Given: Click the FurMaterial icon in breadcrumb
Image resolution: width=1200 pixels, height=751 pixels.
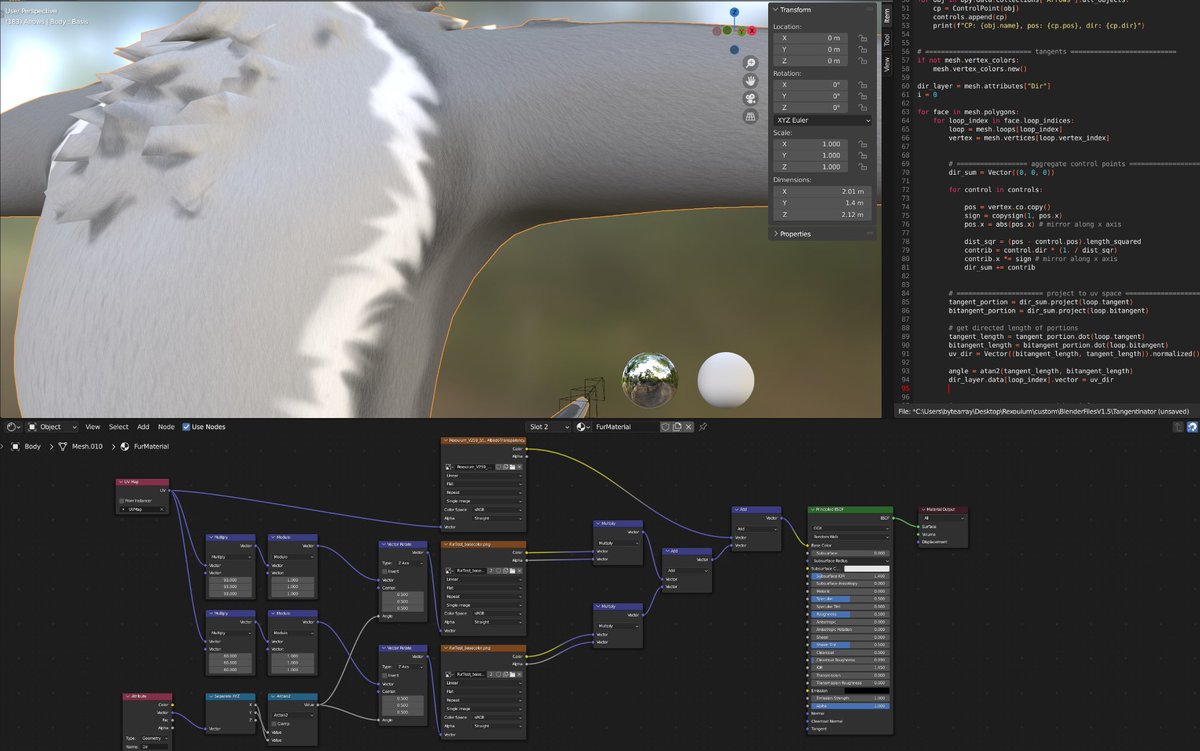Looking at the screenshot, I should (125, 446).
